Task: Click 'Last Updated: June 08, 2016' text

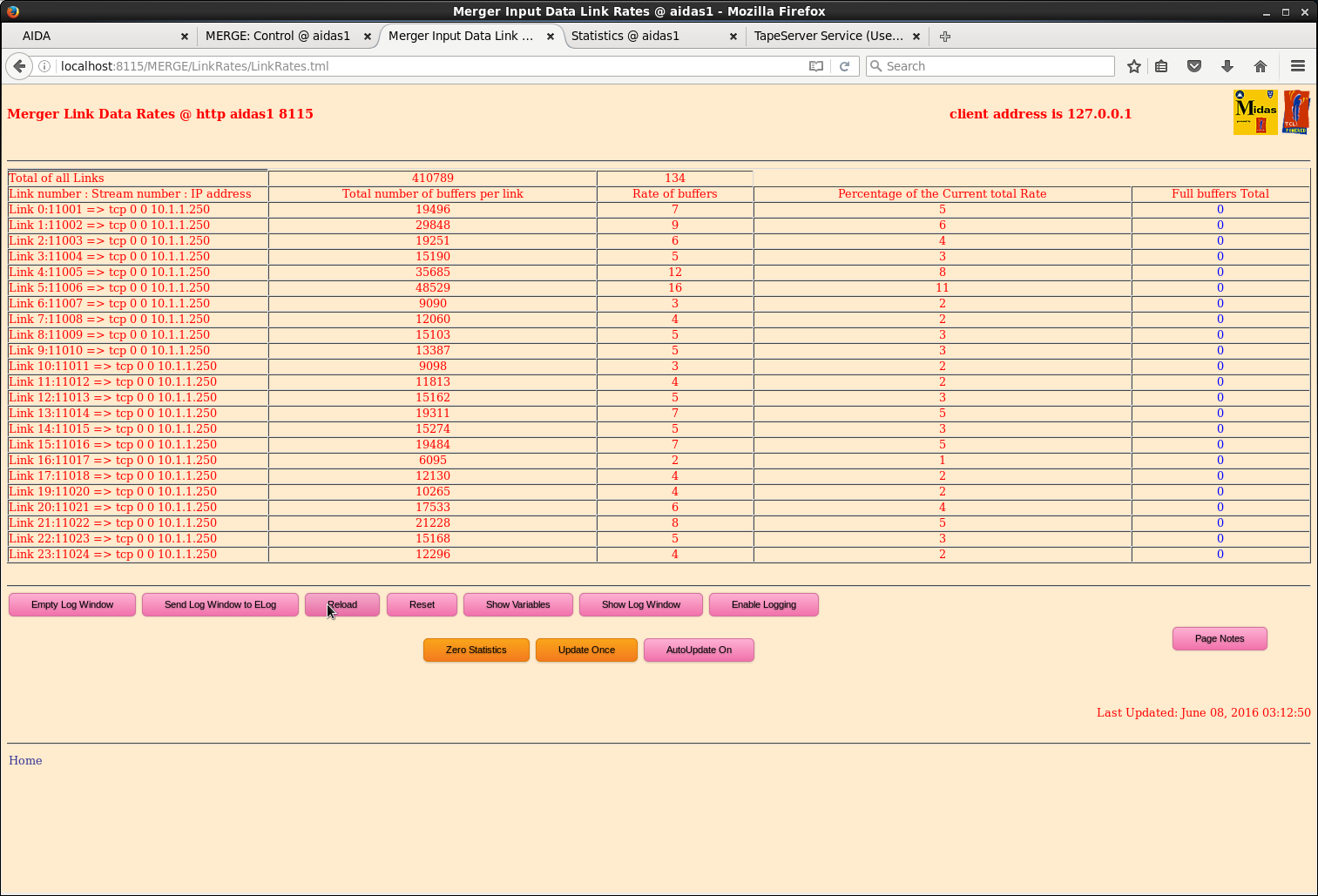Action: tap(1203, 712)
